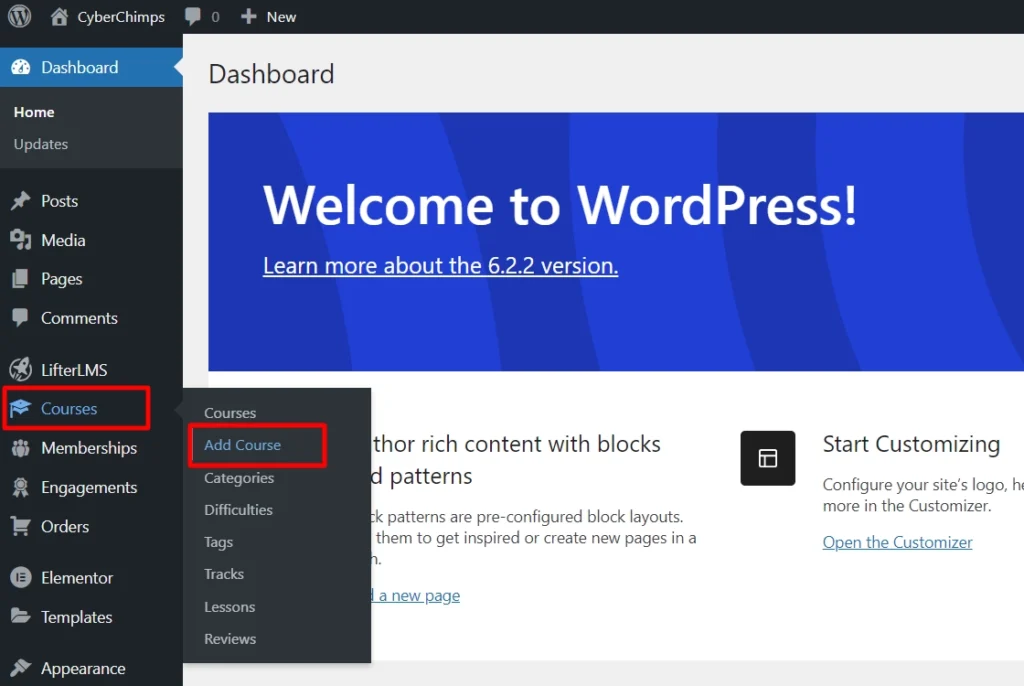Expand the Courses sidebar menu
The width and height of the screenshot is (1024, 686).
coord(69,409)
